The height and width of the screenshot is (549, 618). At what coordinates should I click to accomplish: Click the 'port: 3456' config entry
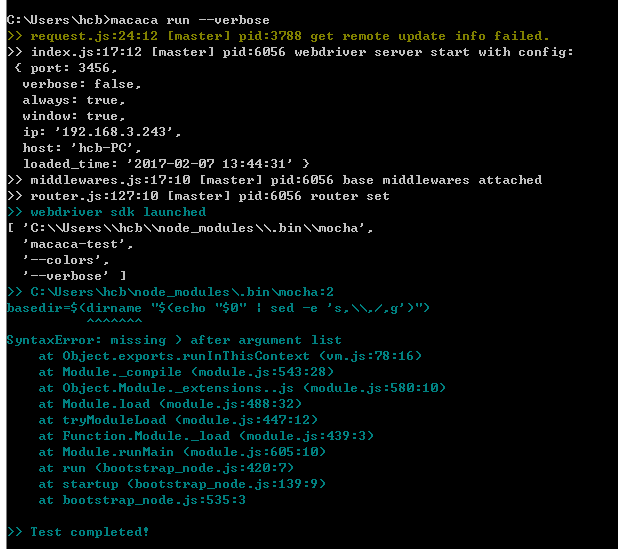66,68
